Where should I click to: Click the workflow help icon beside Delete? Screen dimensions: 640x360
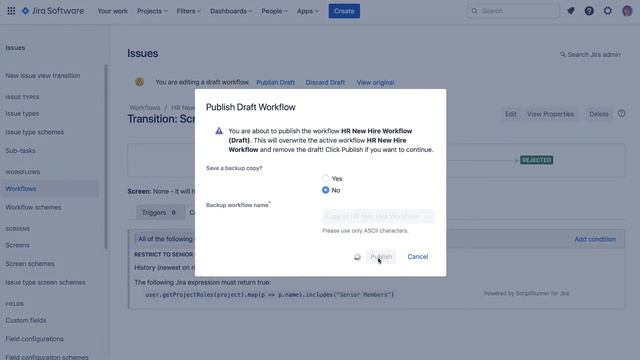tap(621, 114)
